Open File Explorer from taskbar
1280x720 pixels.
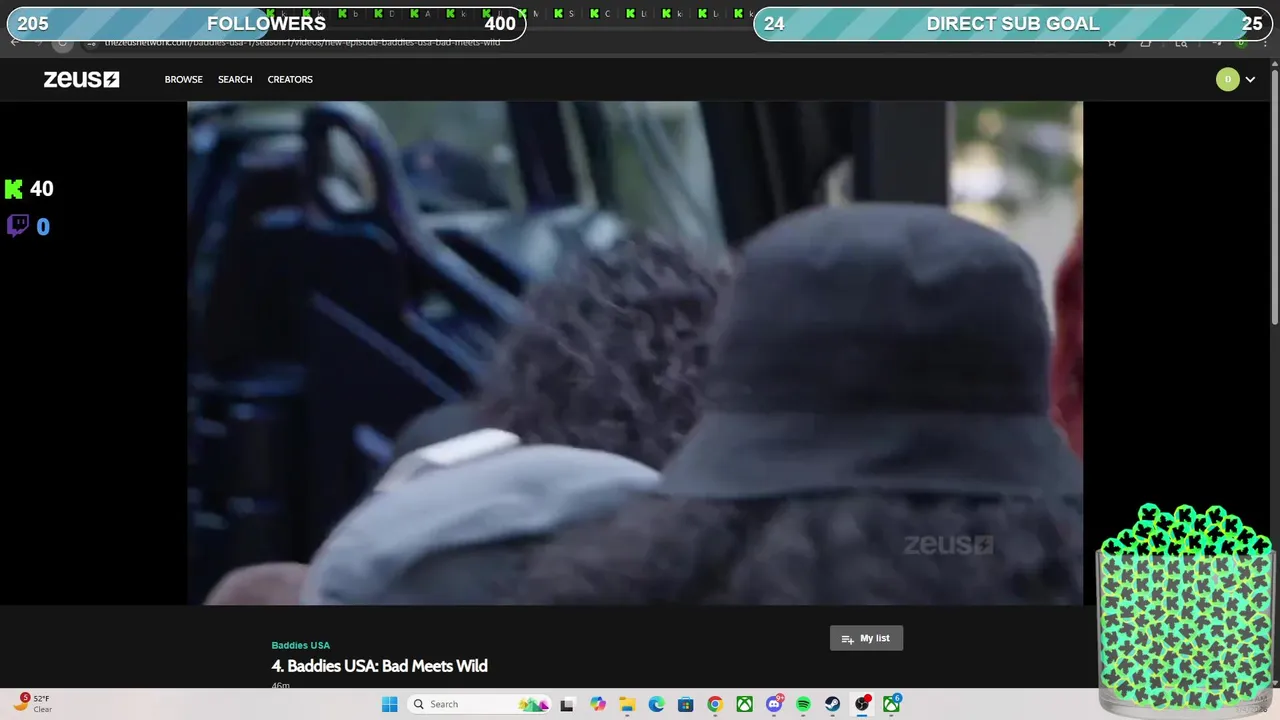pos(627,704)
